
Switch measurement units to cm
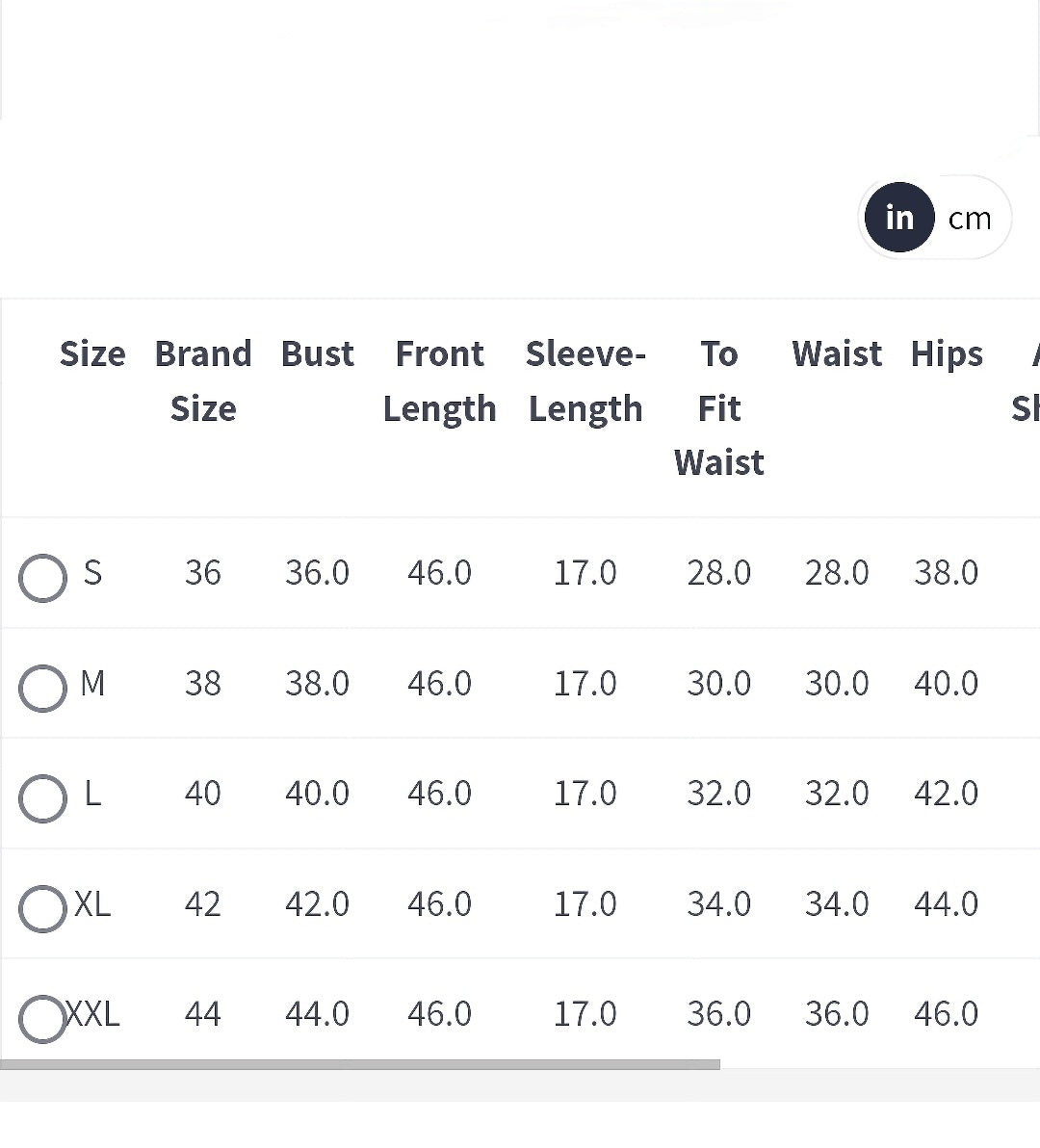pos(970,219)
